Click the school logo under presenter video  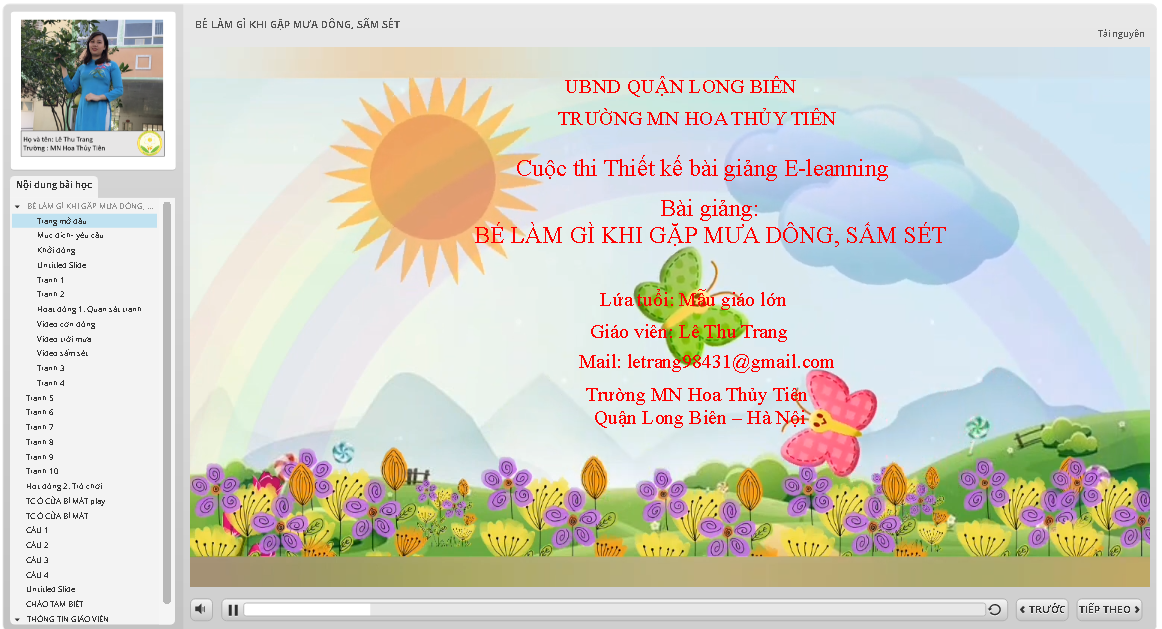coord(150,142)
